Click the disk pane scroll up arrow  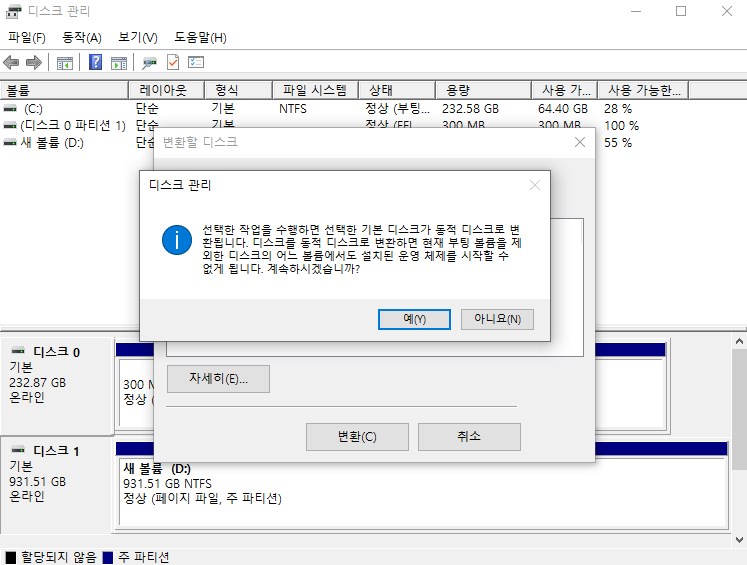[x=739, y=341]
